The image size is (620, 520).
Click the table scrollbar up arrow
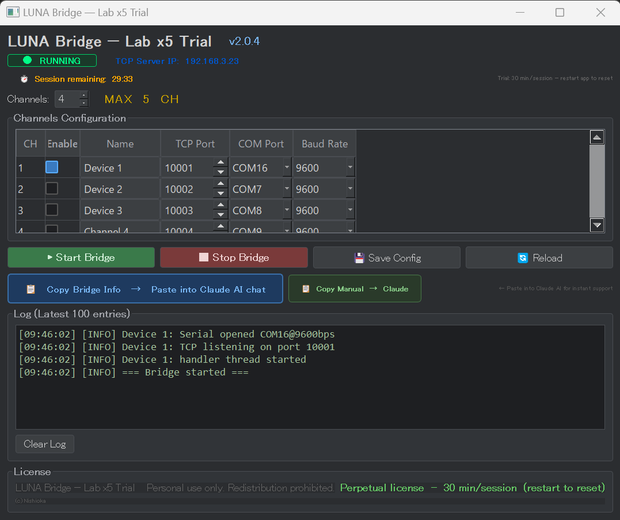[x=597, y=138]
